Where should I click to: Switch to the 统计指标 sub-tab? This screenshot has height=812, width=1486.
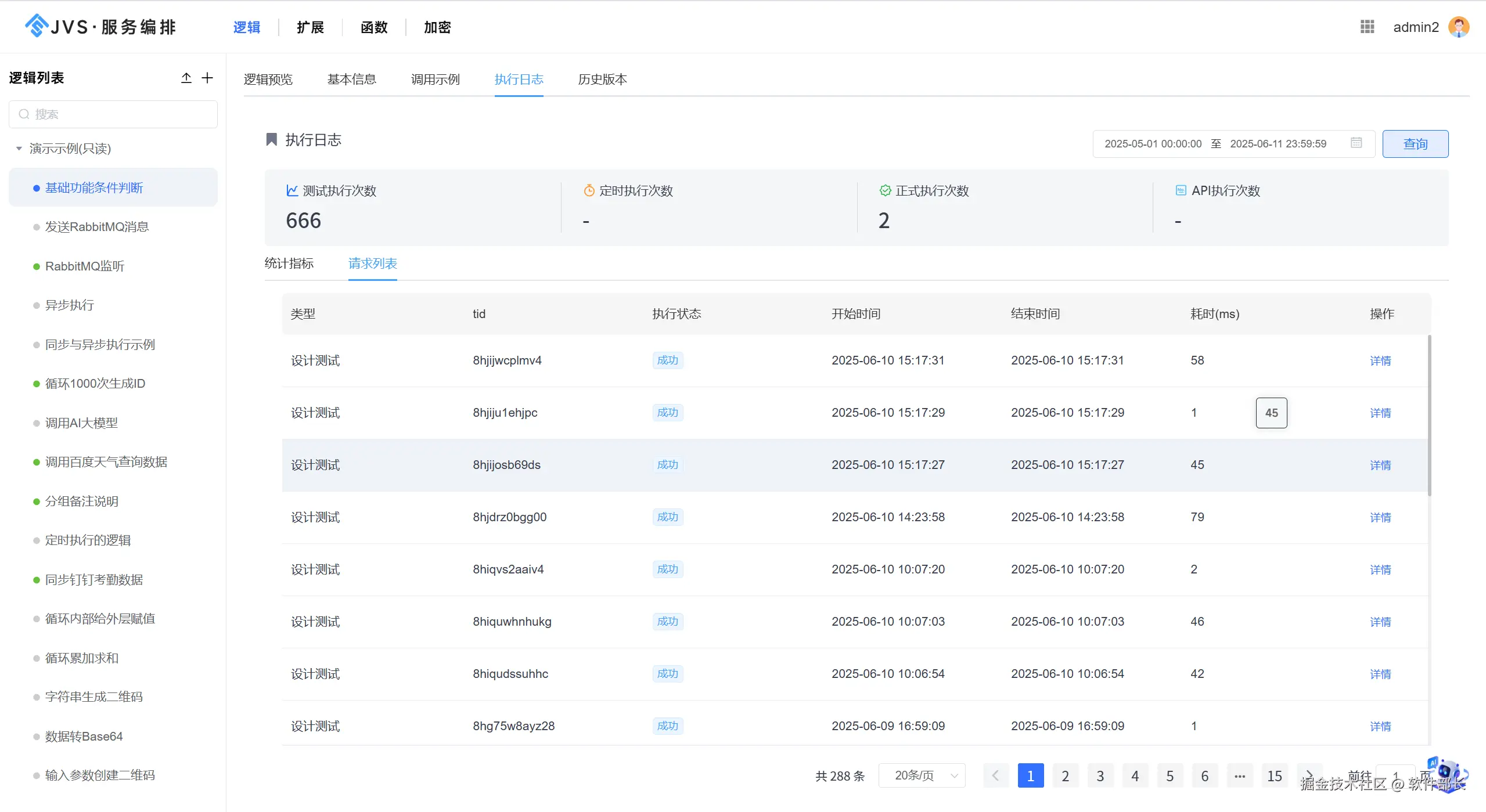click(289, 264)
